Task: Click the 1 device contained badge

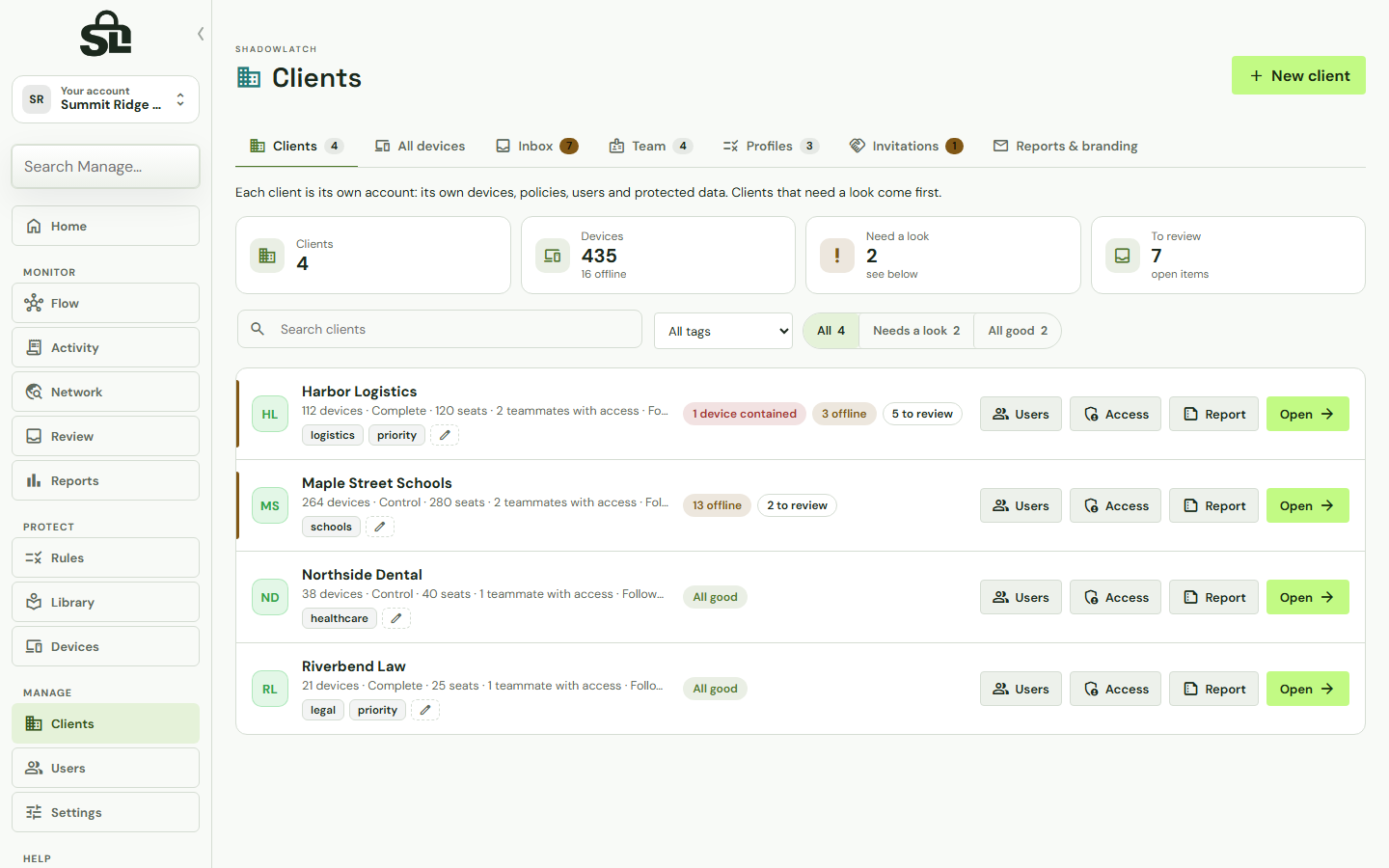Action: coord(745,414)
